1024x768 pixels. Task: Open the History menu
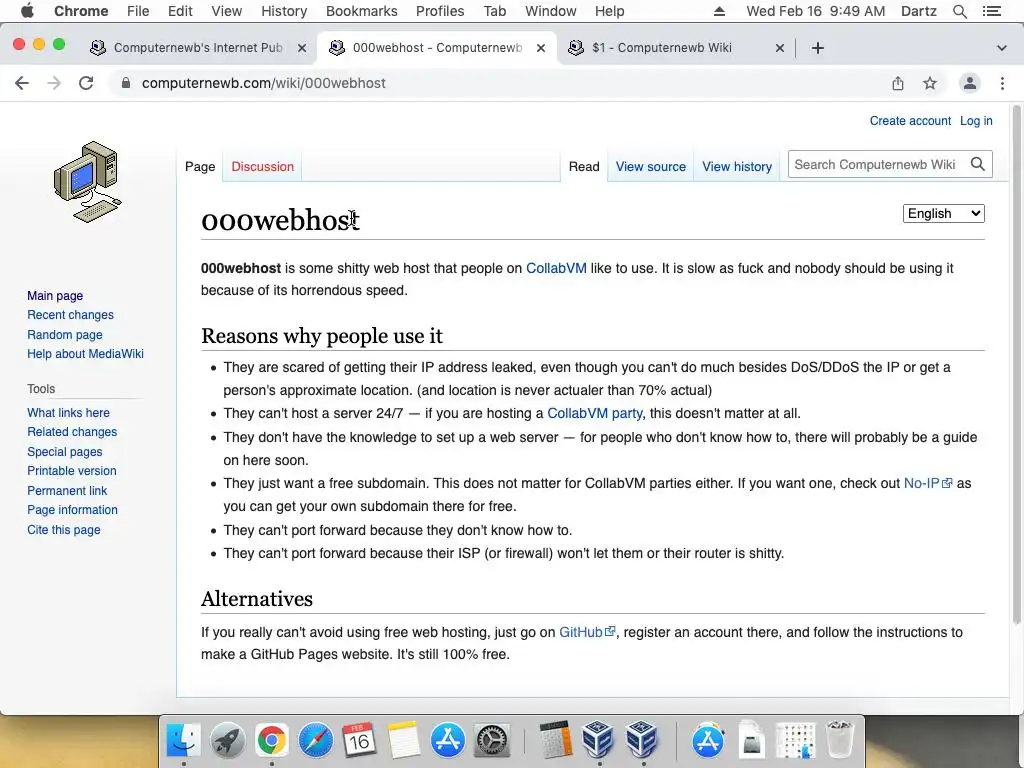(284, 11)
